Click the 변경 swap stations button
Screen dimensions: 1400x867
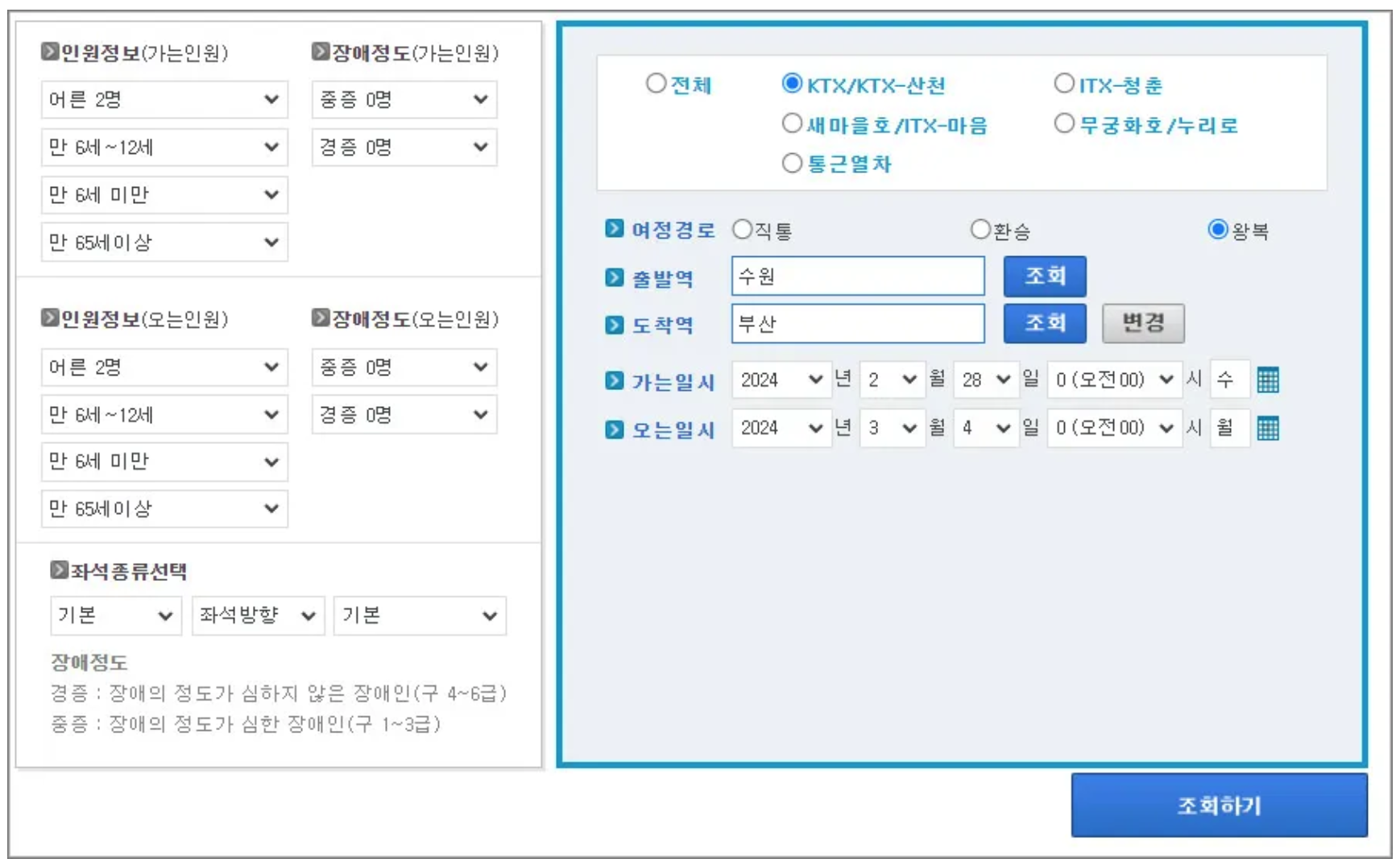click(1145, 324)
